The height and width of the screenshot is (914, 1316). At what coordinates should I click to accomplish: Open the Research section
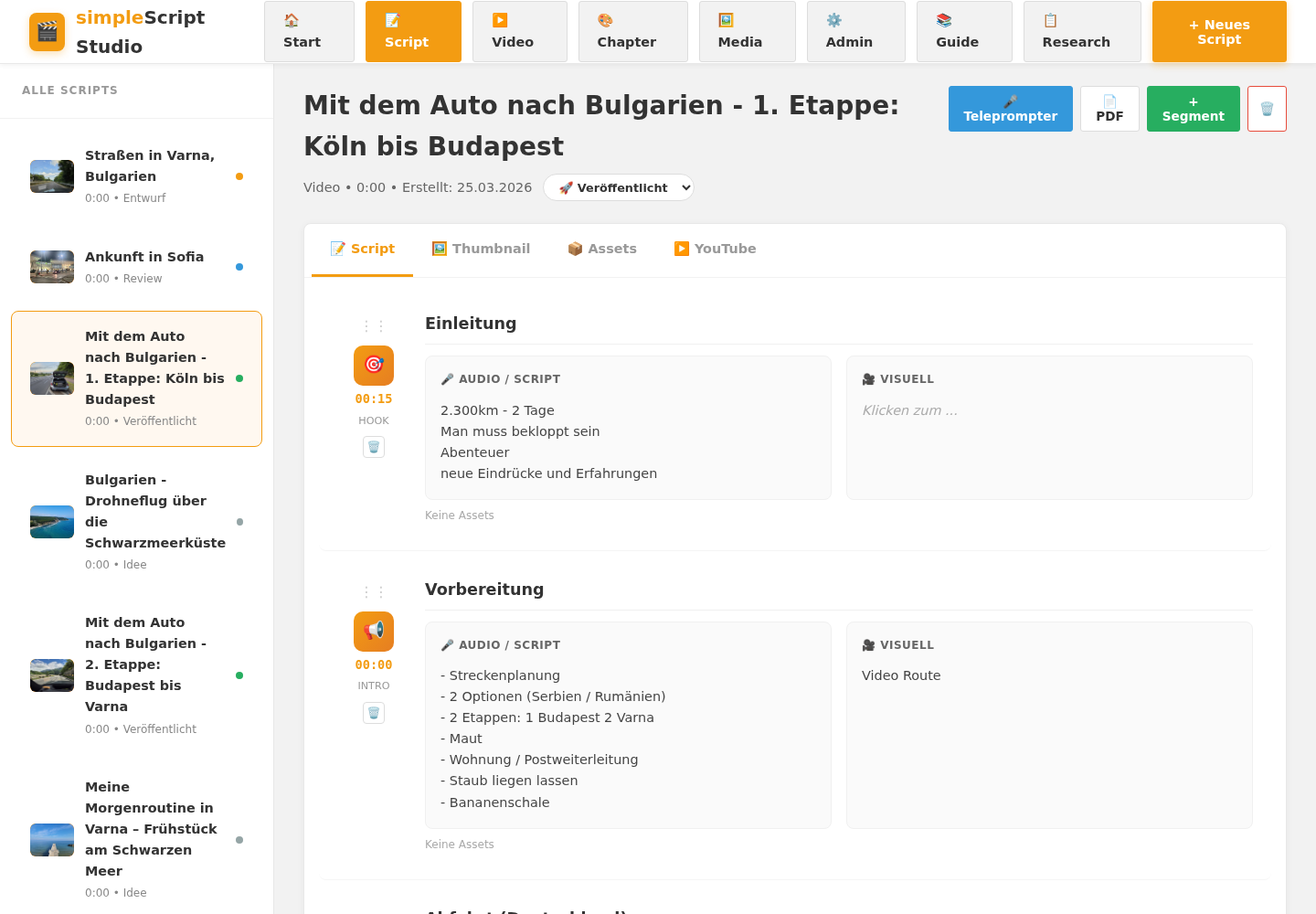point(1082,32)
